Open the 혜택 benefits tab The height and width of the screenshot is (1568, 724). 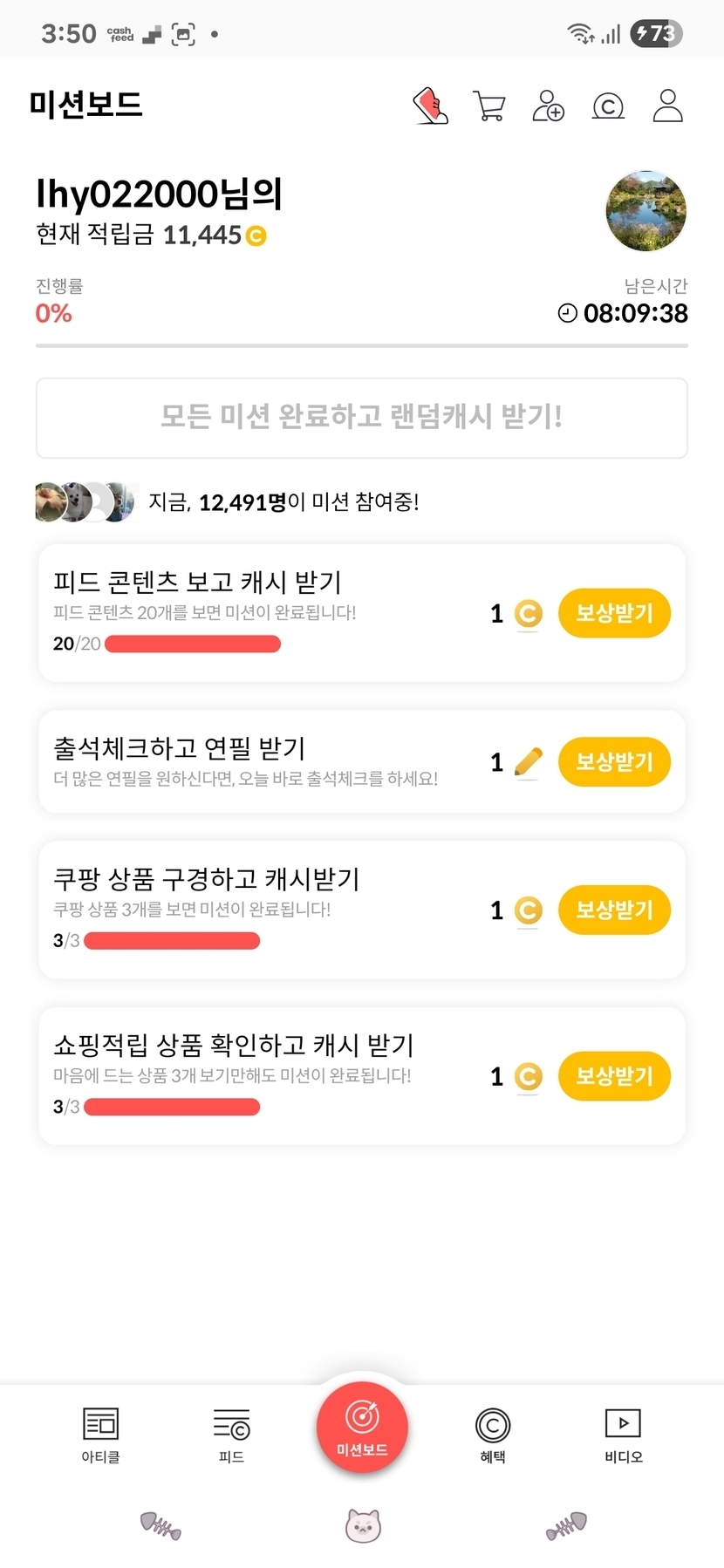(493, 1435)
